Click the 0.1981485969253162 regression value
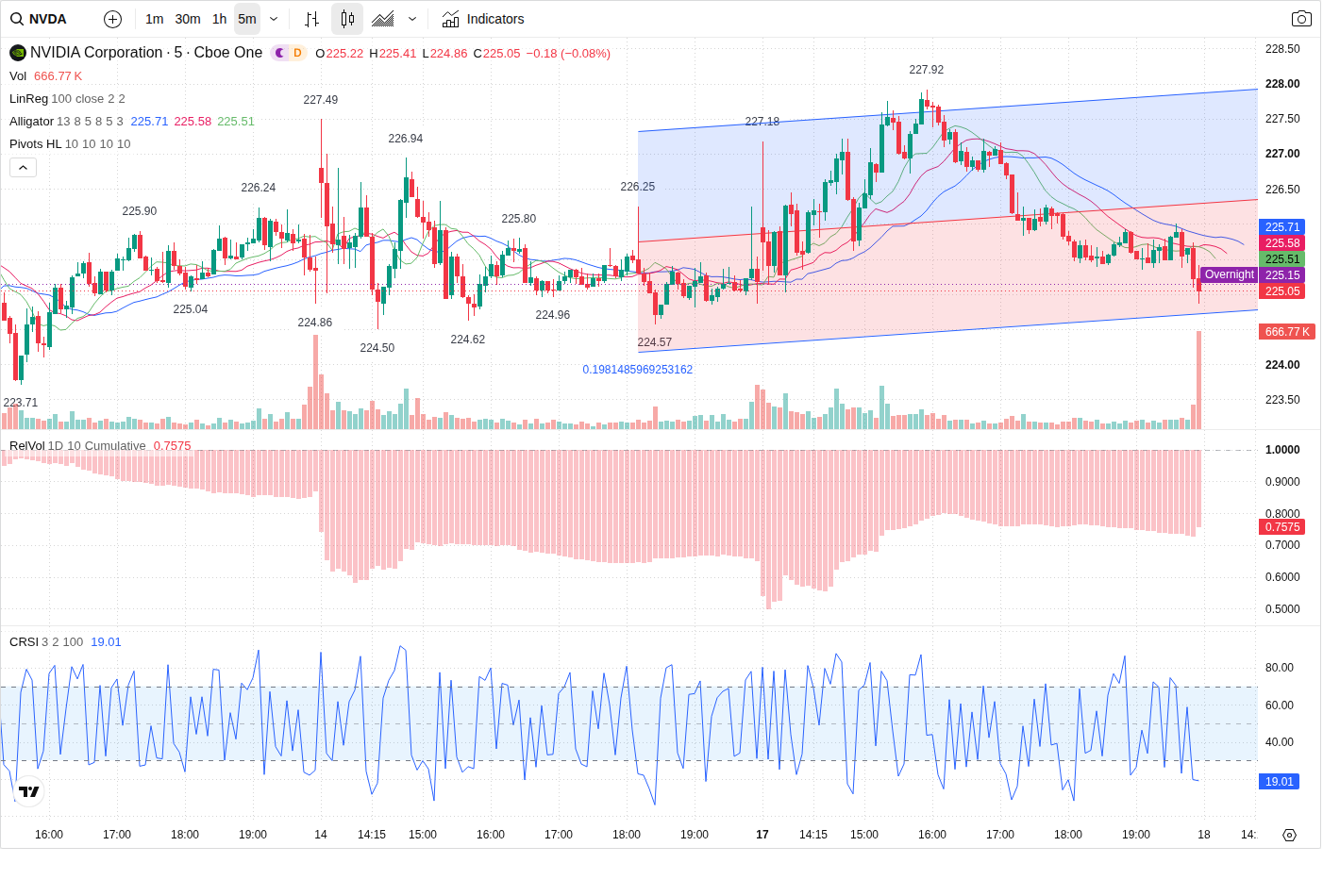The image size is (1340, 896). (x=638, y=370)
